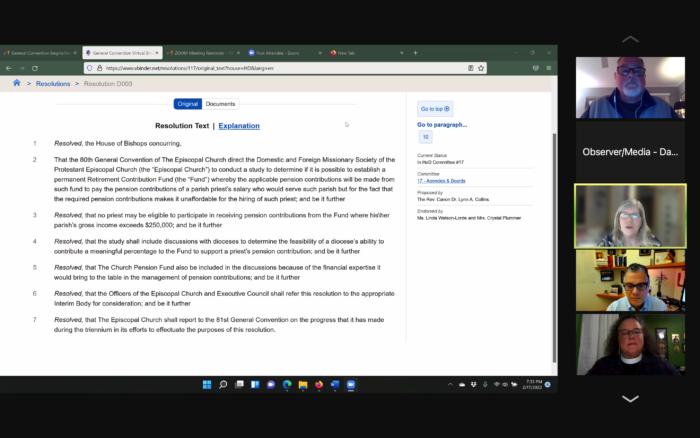
Task: Select the Original tab
Action: click(187, 104)
